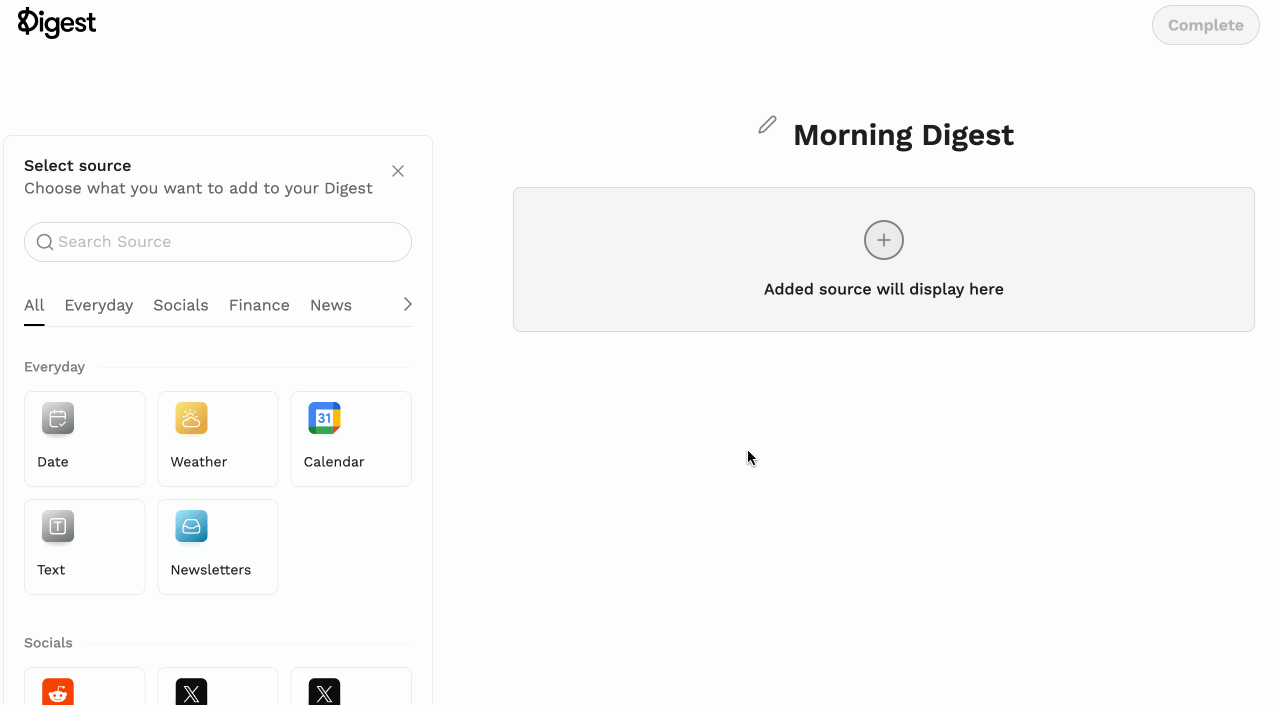Show the News category tab
Screen dimensions: 1280x705
[x=330, y=305]
